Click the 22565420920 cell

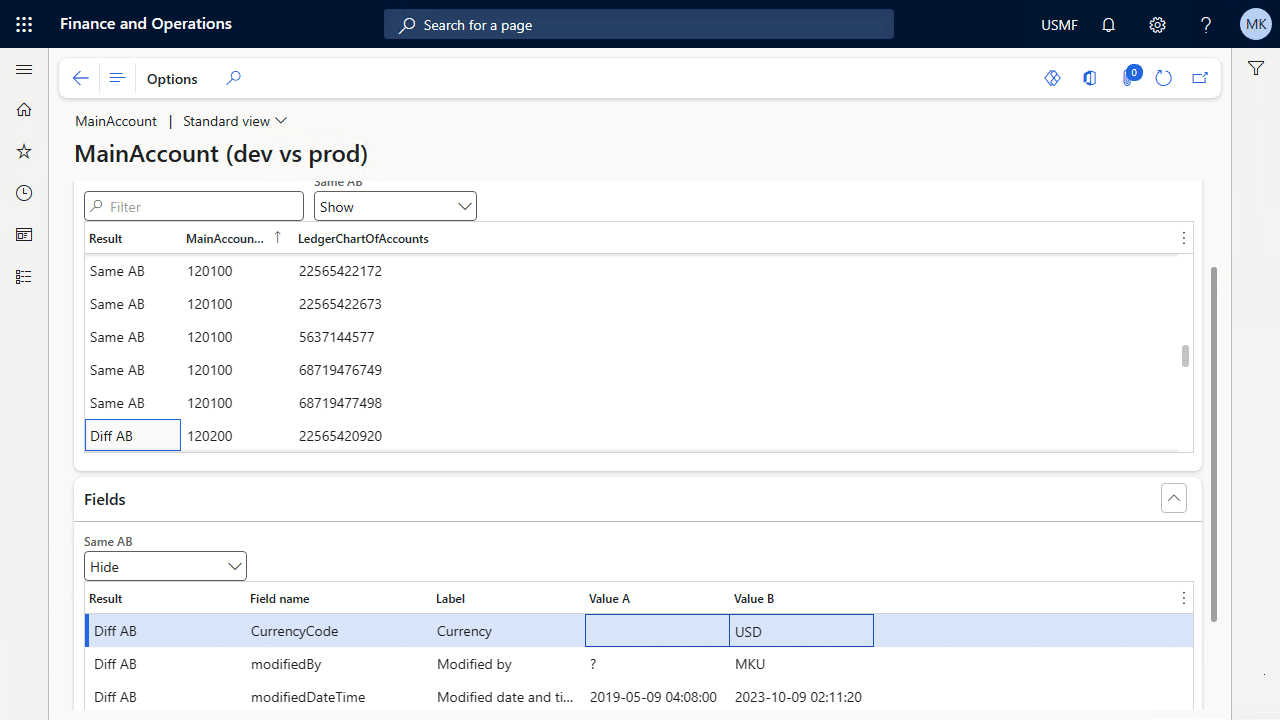(340, 436)
